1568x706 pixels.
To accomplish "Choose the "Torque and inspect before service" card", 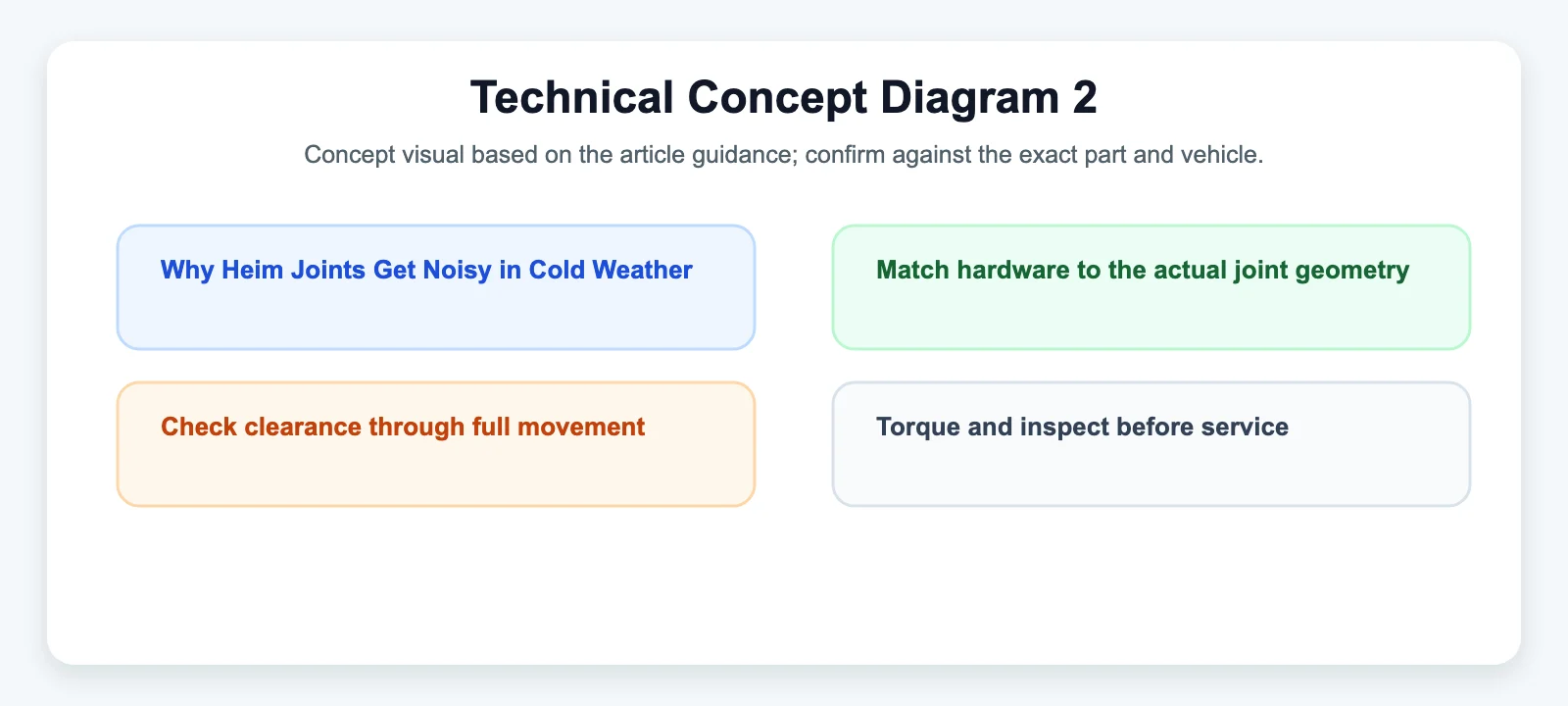I will pos(1151,444).
